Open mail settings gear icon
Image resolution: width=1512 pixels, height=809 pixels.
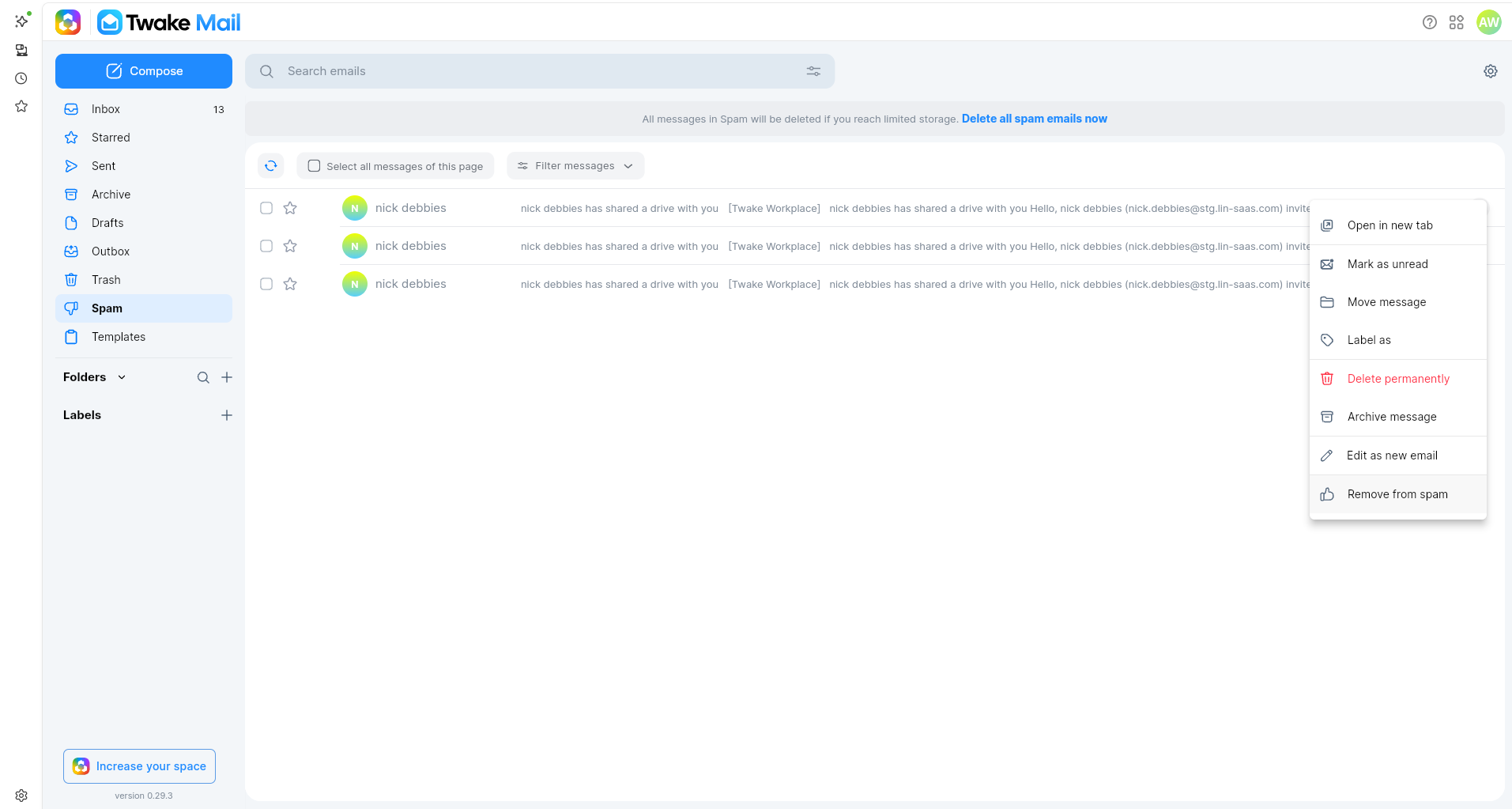point(1490,71)
